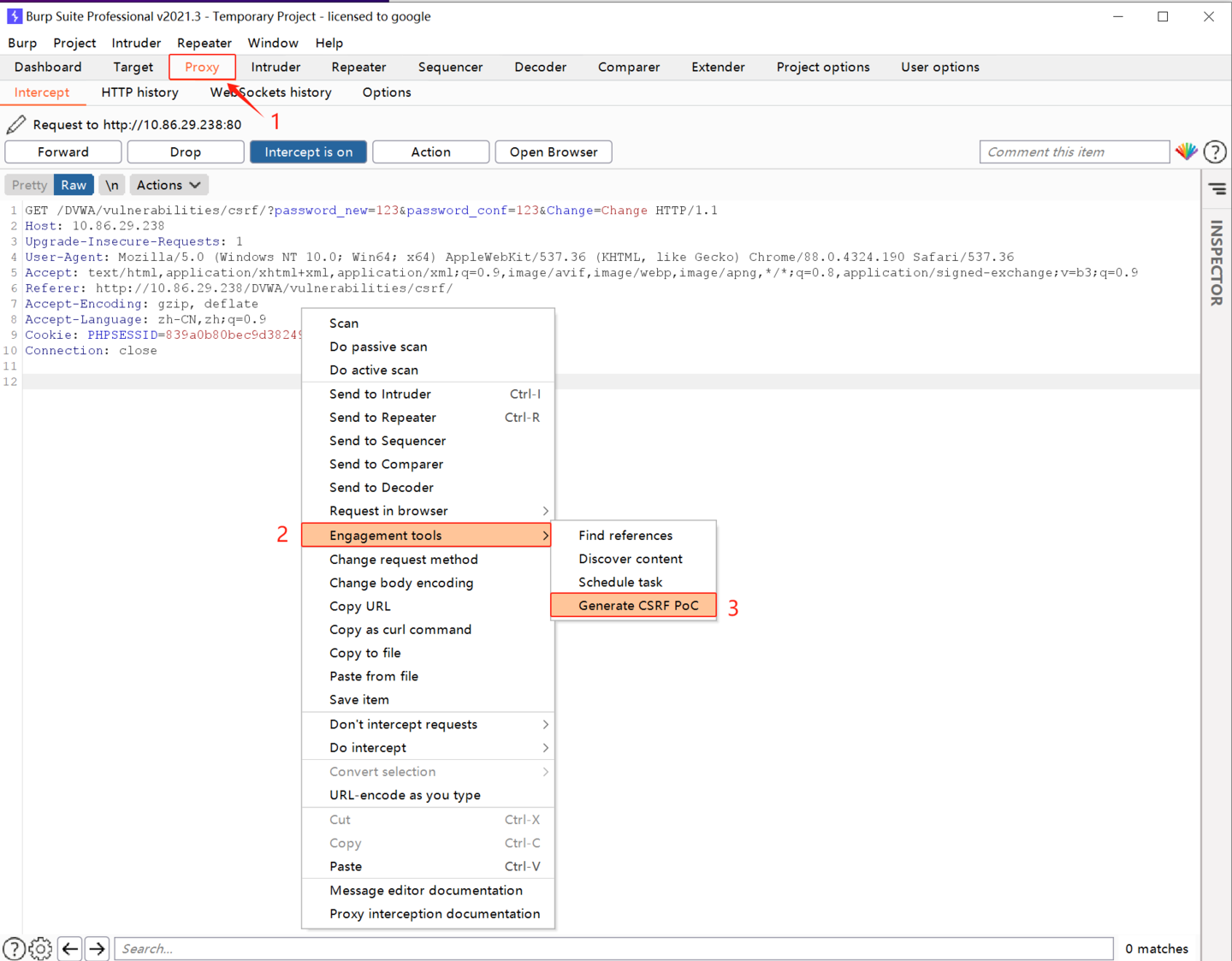Switch to the HTTP history tab

[139, 92]
